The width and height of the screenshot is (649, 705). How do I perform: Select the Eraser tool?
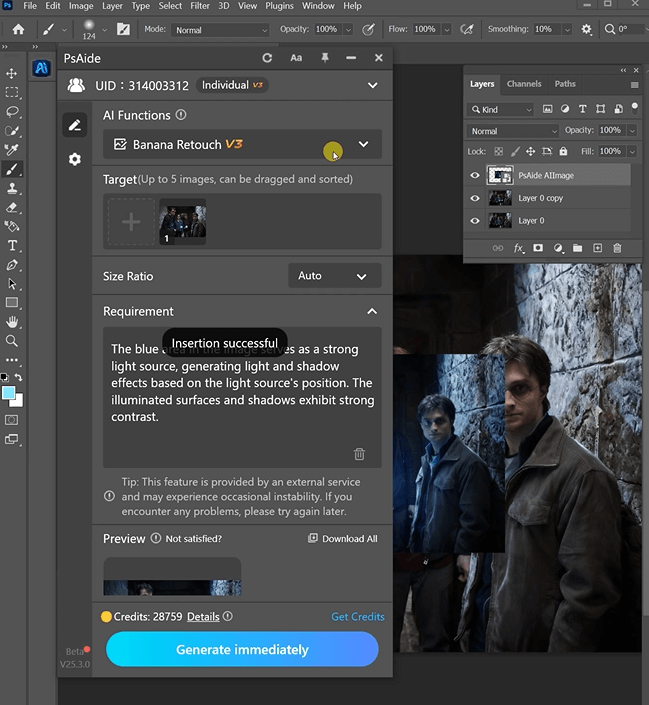point(12,207)
